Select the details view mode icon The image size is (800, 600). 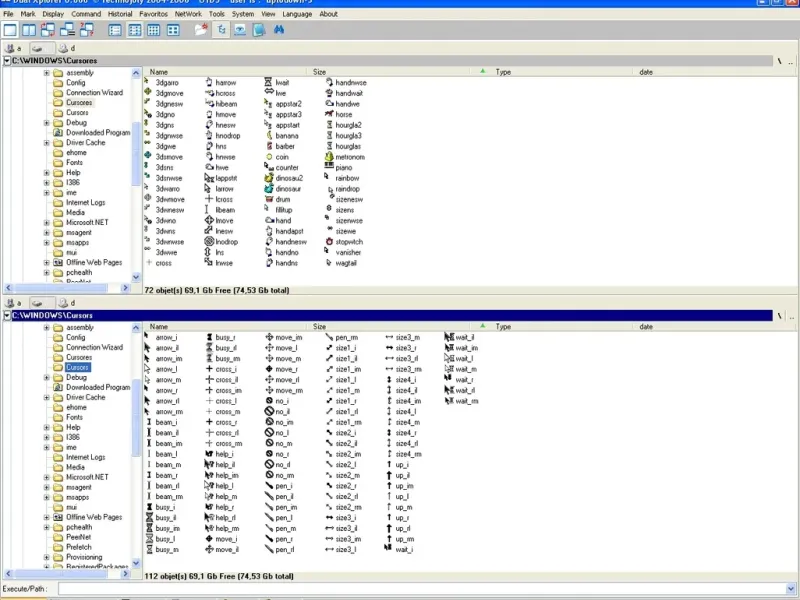(135, 30)
